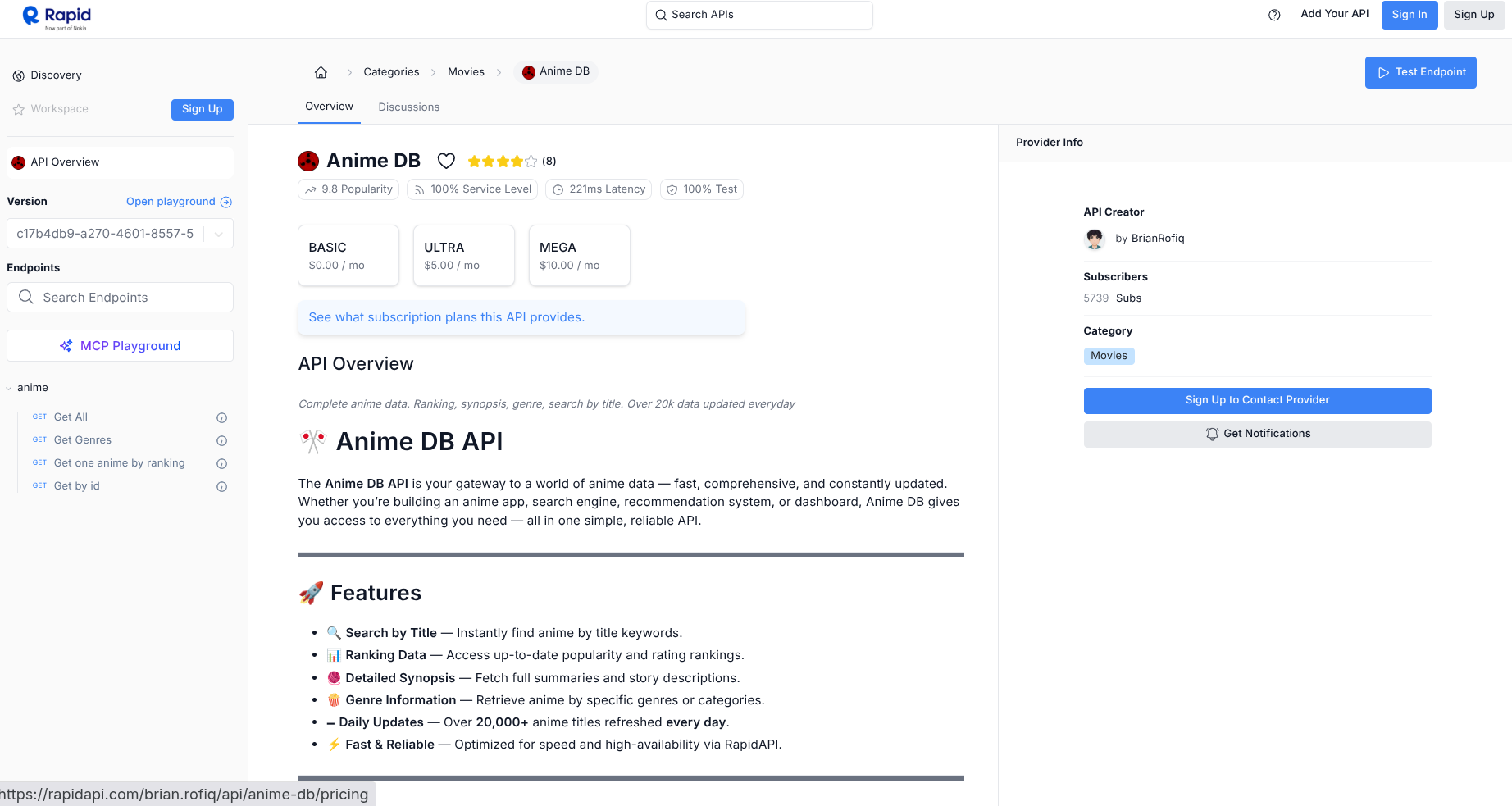The image size is (1512, 806).
Task: Click info icon for Get one anime by ranking
Action: (221, 463)
